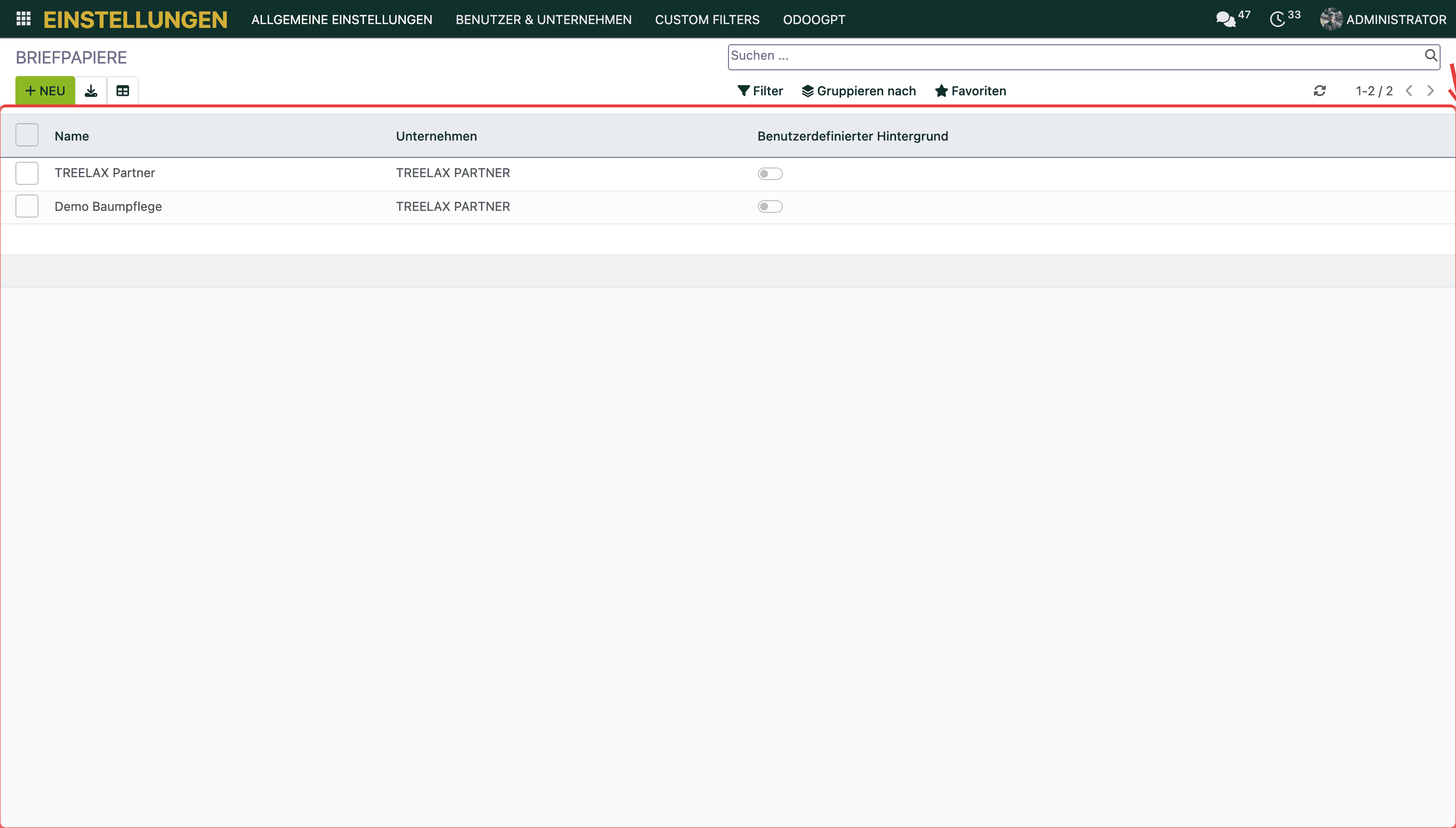Click the Briefpapiere breadcrumb title
The image size is (1456, 828).
coord(71,57)
